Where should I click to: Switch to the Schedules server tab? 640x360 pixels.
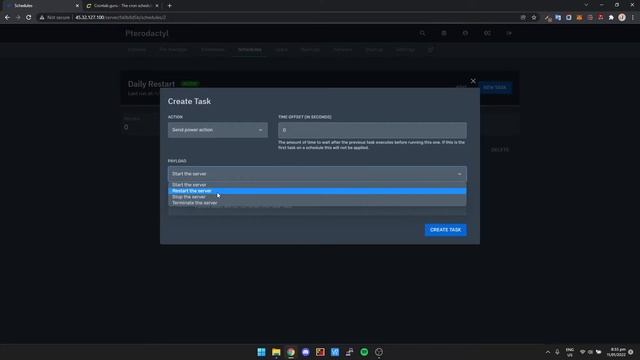click(250, 50)
